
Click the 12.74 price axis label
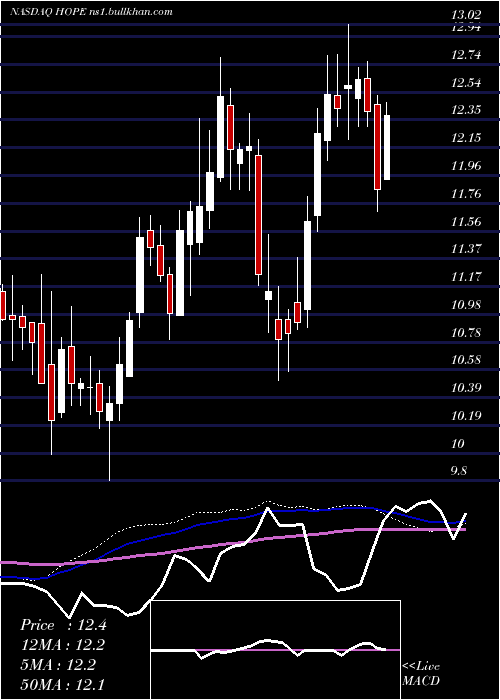[467, 55]
